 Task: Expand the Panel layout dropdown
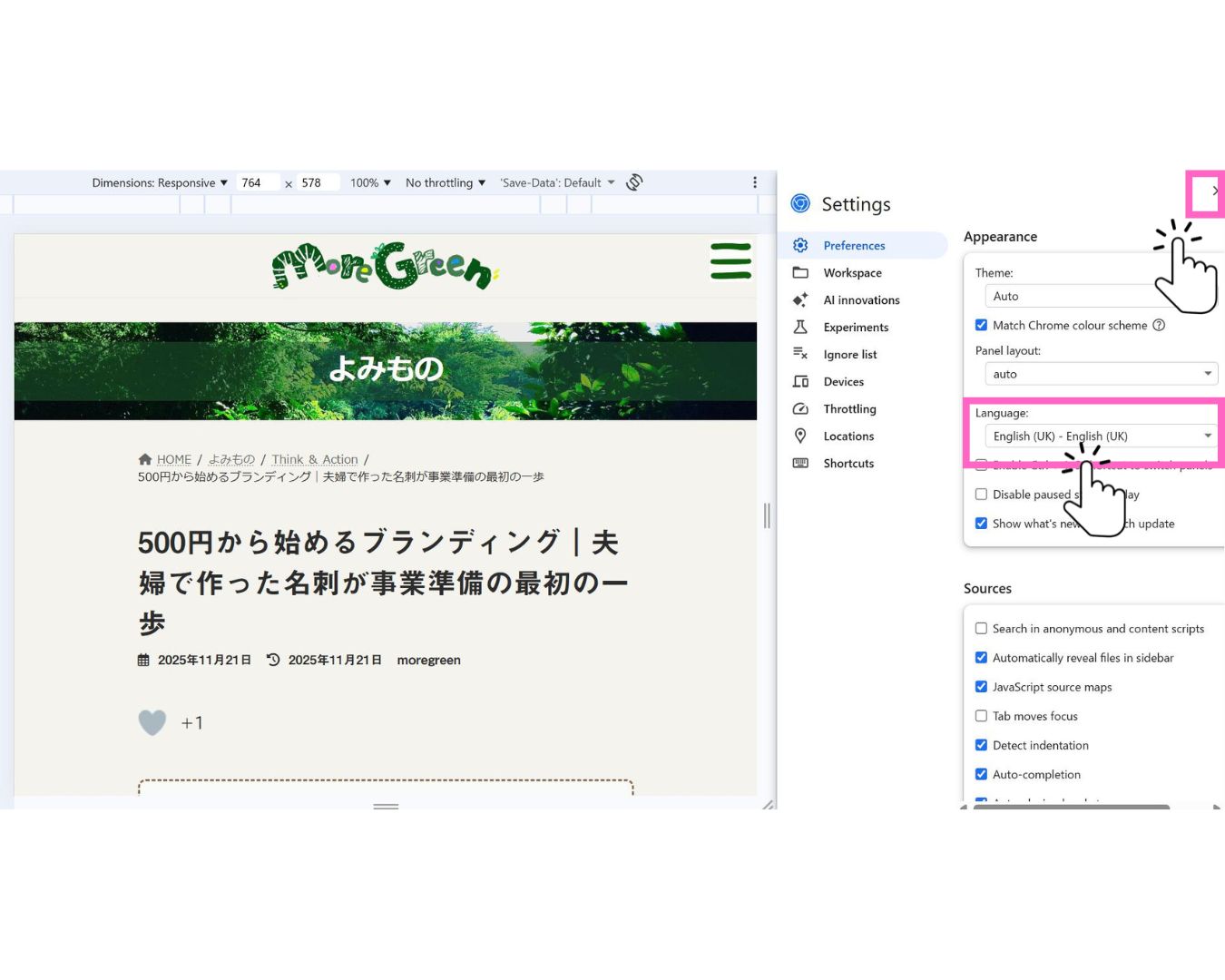[1101, 374]
